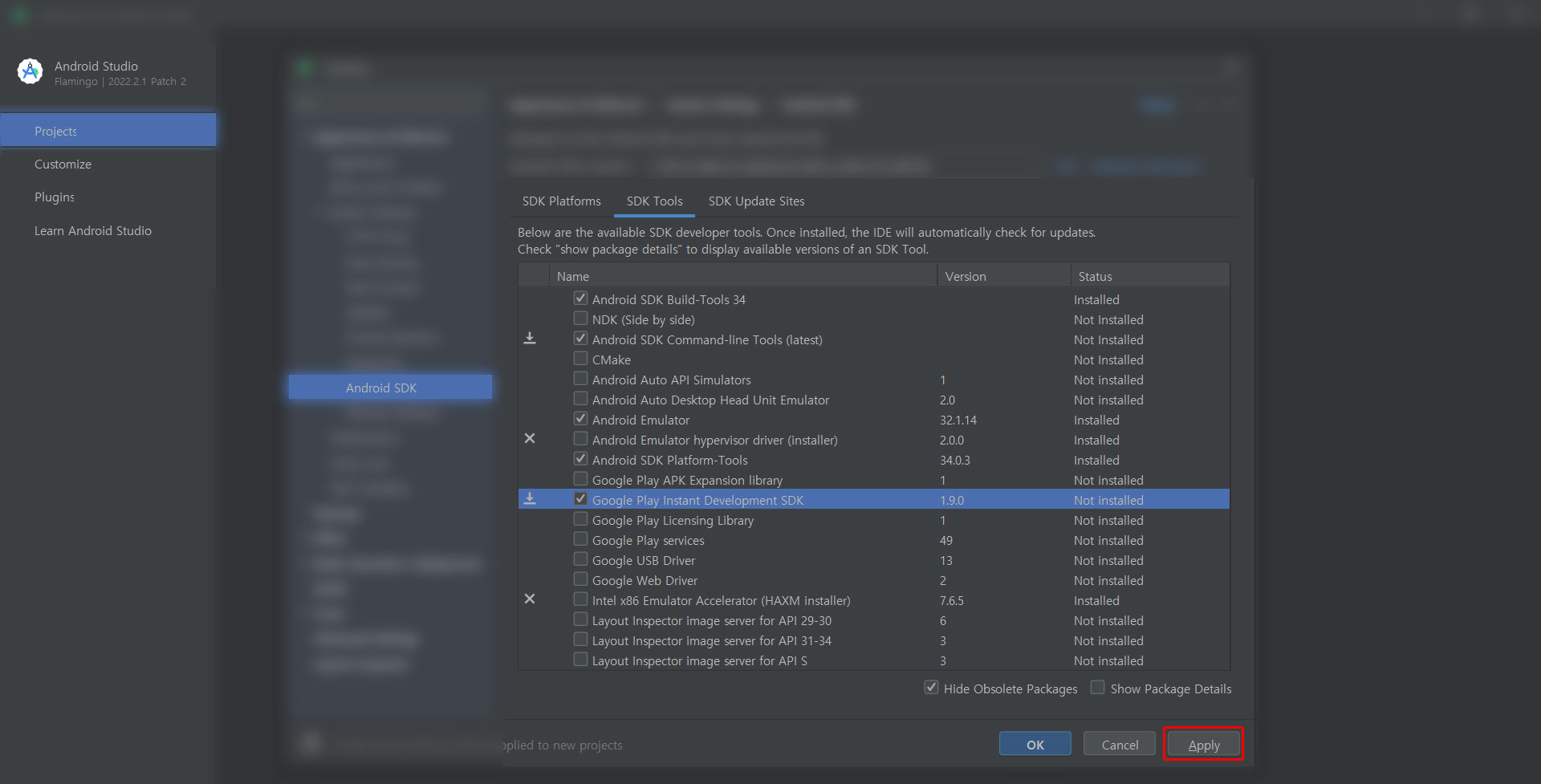The height and width of the screenshot is (784, 1541).
Task: Click download icon beside Instant Development SDK row
Action: 530,499
